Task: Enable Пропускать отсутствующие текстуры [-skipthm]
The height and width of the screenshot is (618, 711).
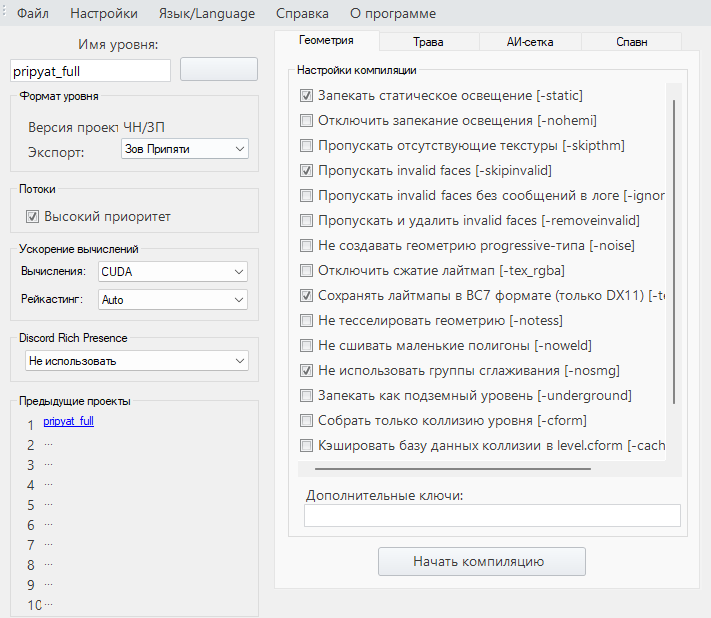Action: click(x=307, y=146)
